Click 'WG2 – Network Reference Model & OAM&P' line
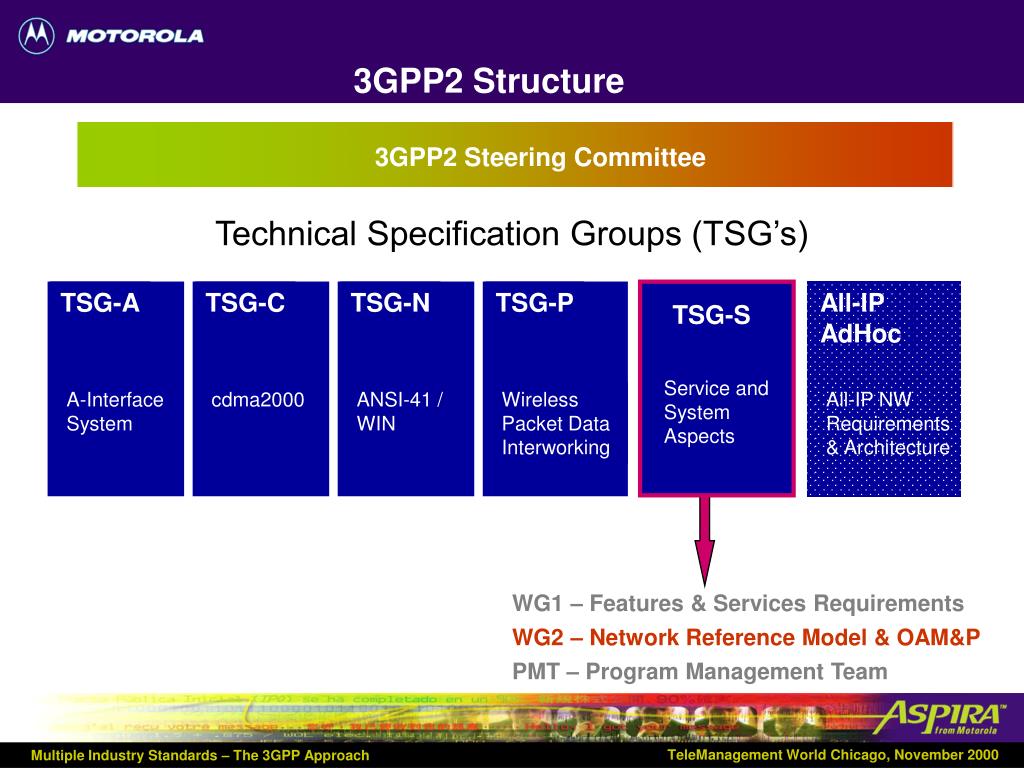The height and width of the screenshot is (768, 1024). point(746,637)
